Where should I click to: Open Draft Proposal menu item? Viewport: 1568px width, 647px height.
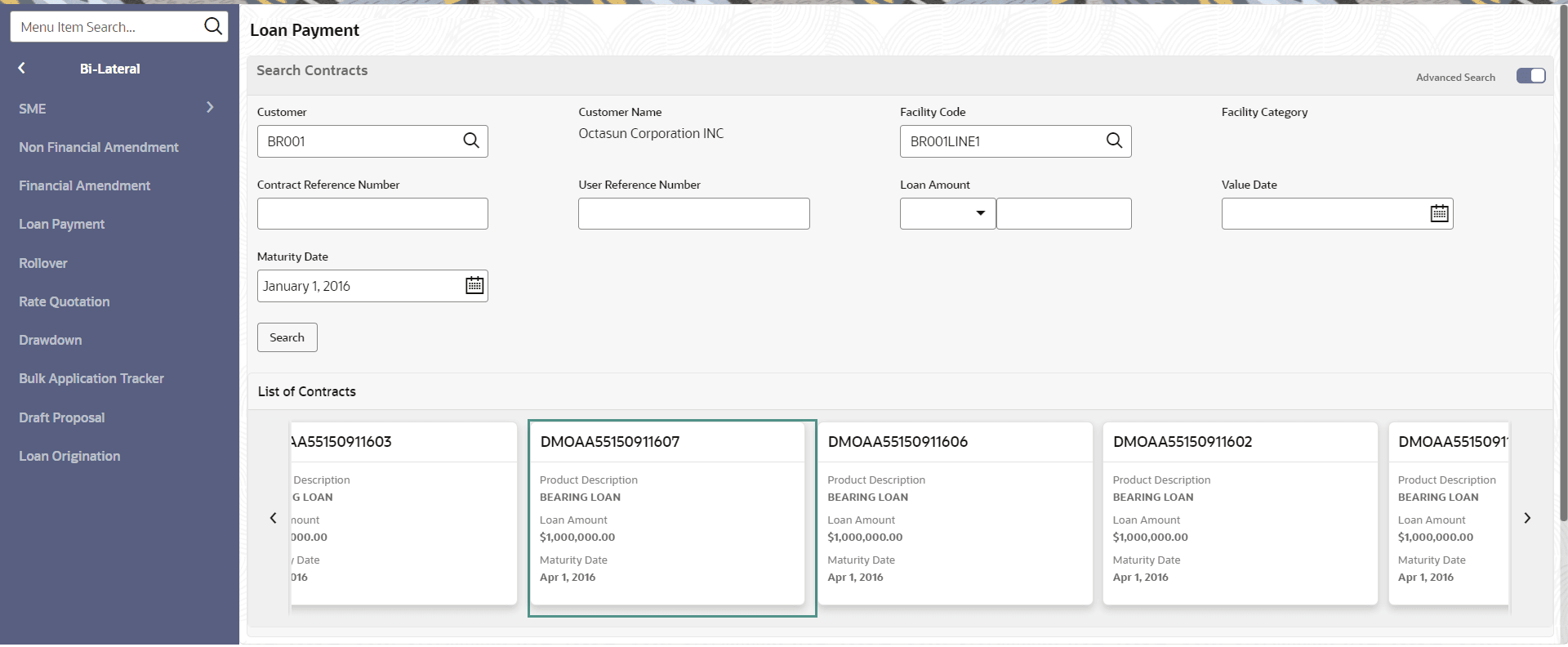tap(62, 417)
